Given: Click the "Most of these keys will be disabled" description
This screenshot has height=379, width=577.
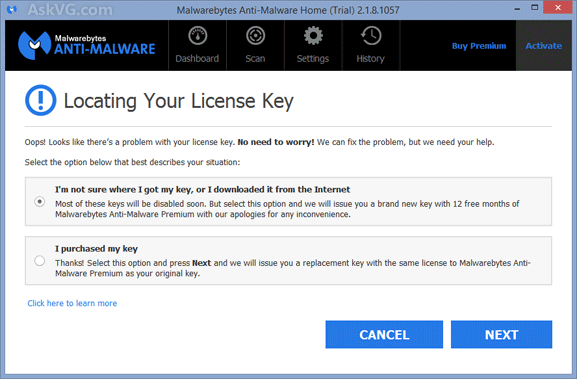Looking at the screenshot, I should click(x=287, y=209).
